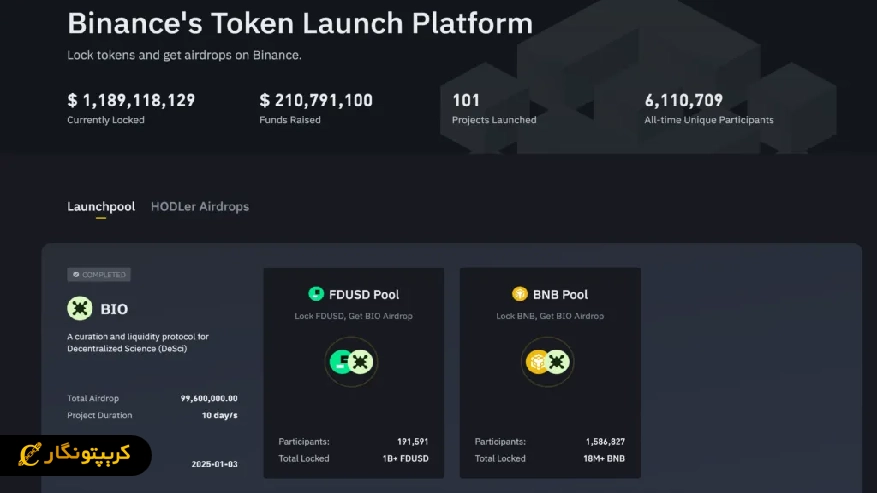Viewport: 877px width, 493px height.
Task: Click the 'Lock BNB, Get BIO Airdrop' subtitle
Action: [x=550, y=316]
